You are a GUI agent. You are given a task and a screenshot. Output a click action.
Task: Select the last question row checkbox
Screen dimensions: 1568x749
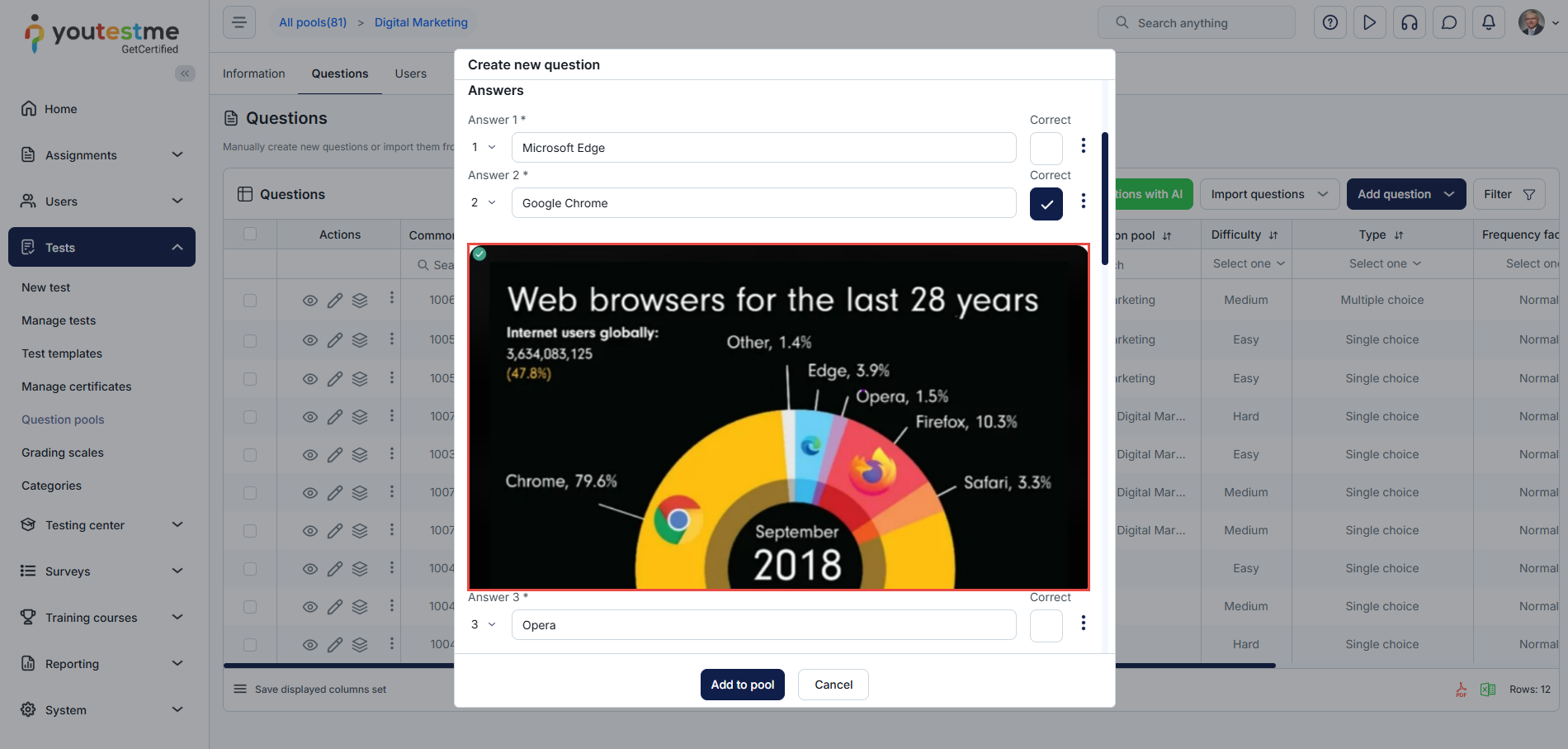pyautogui.click(x=250, y=645)
